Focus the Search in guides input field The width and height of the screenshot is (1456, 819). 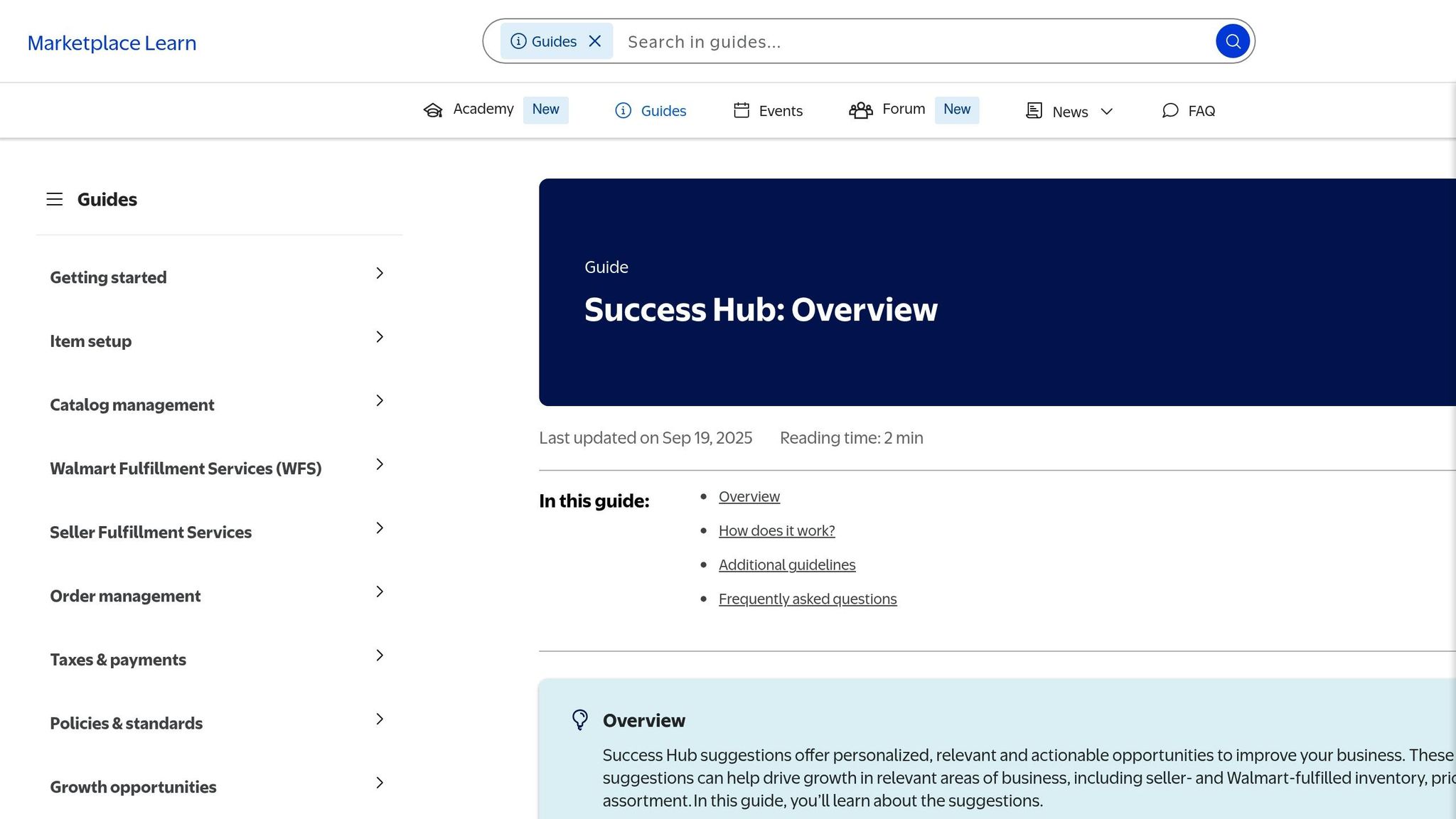[x=914, y=42]
